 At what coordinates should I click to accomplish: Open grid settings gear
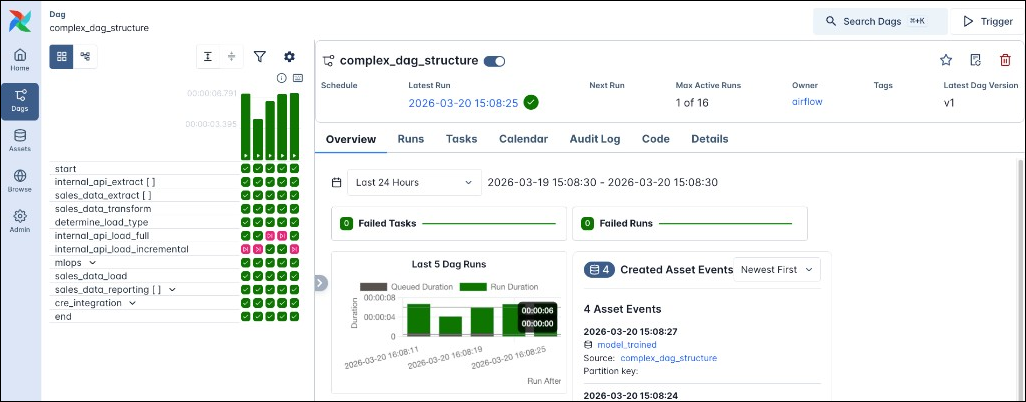click(x=289, y=57)
